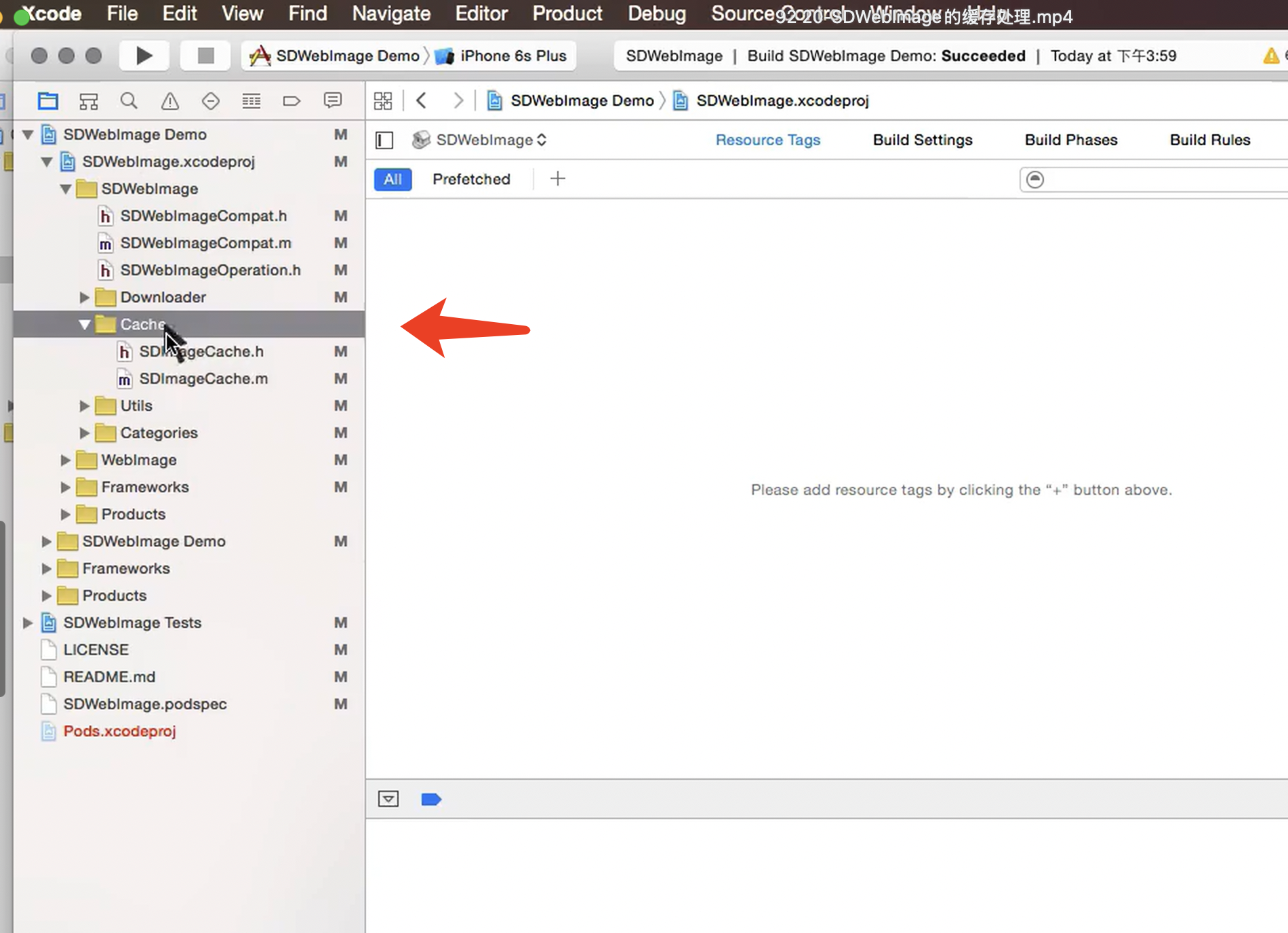This screenshot has width=1288, height=933.
Task: Open SDWebImageCompat.h file
Action: [203, 216]
